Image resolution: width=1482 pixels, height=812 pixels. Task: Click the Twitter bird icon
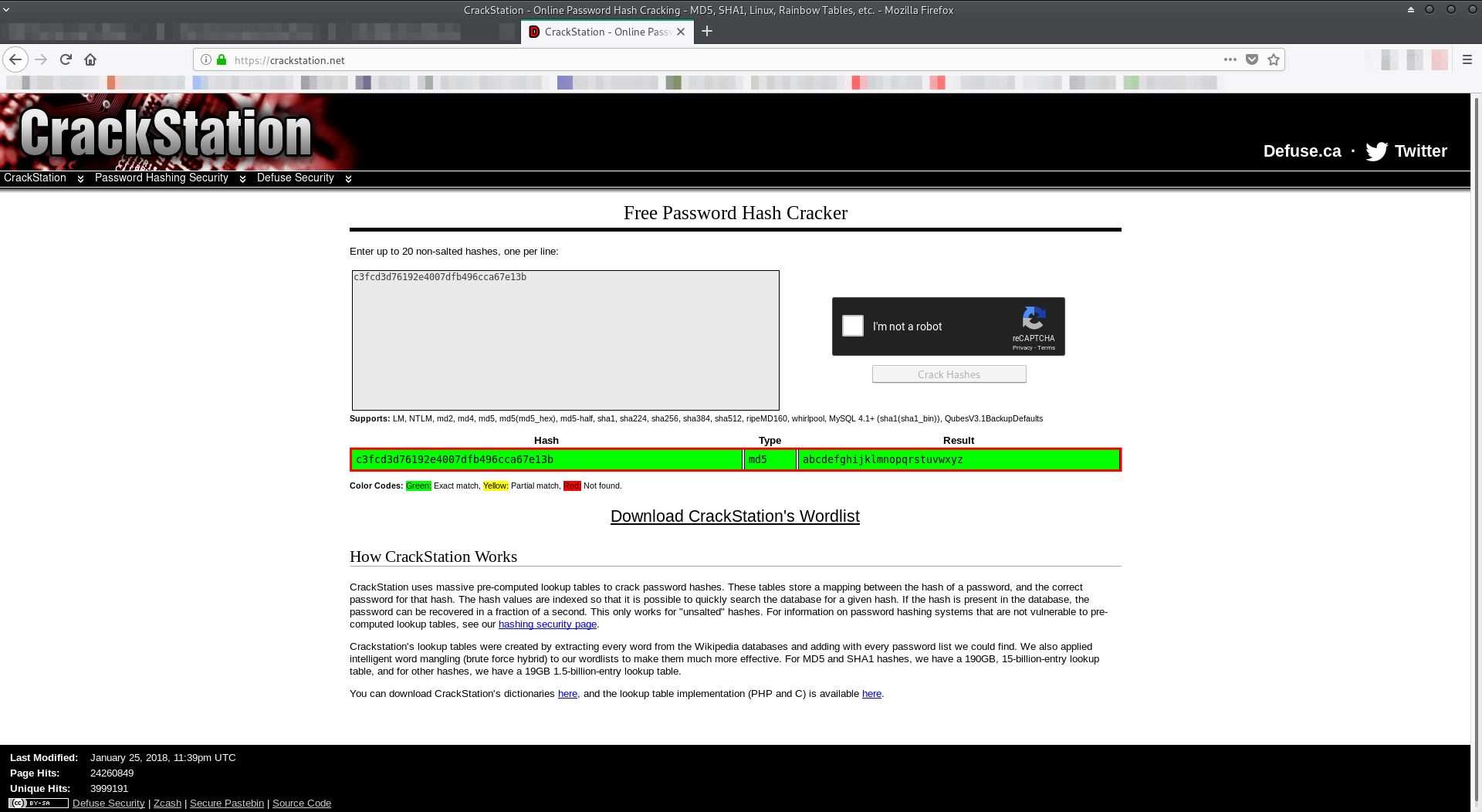(x=1376, y=151)
